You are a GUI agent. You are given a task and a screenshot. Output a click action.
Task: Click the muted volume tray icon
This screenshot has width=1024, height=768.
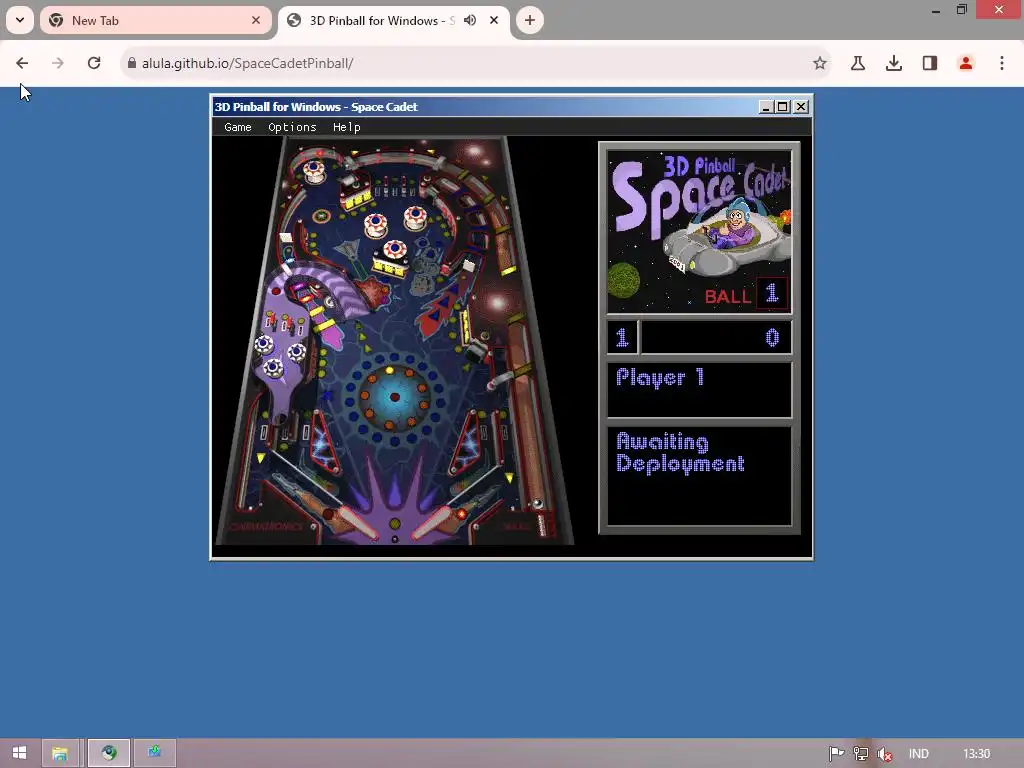(885, 754)
